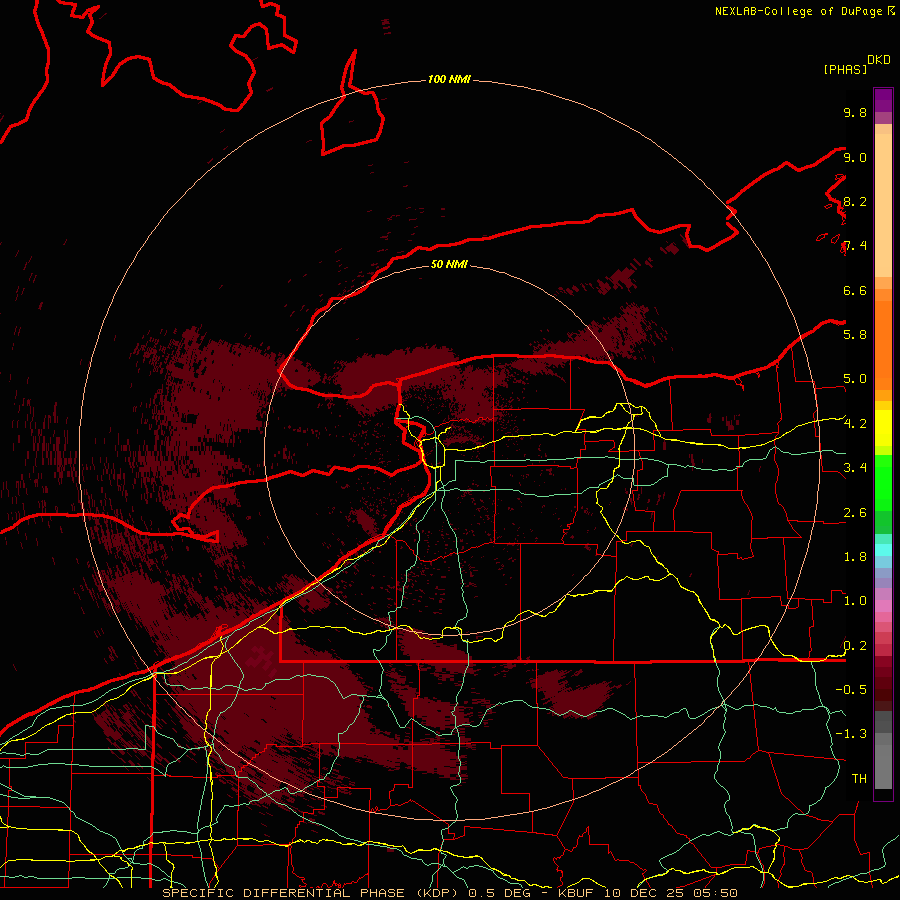Click the 0.5 DEG elevation text
This screenshot has width=900, height=900.
(x=499, y=893)
